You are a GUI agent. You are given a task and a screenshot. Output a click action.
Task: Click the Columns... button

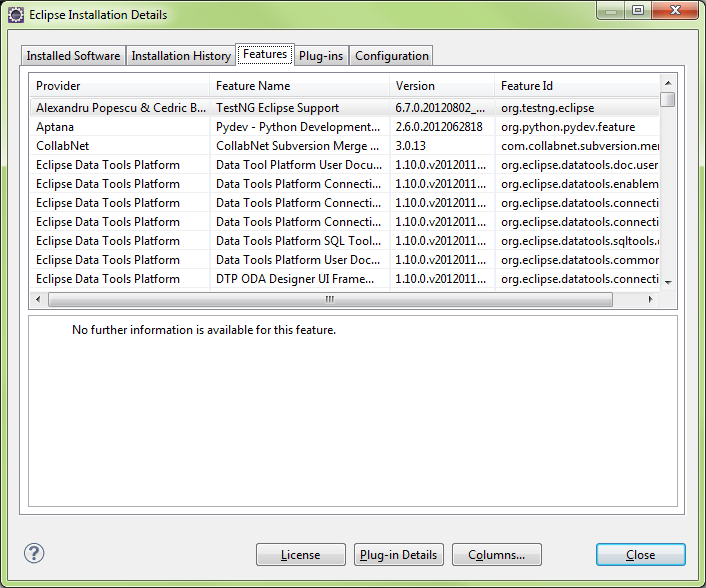click(496, 555)
